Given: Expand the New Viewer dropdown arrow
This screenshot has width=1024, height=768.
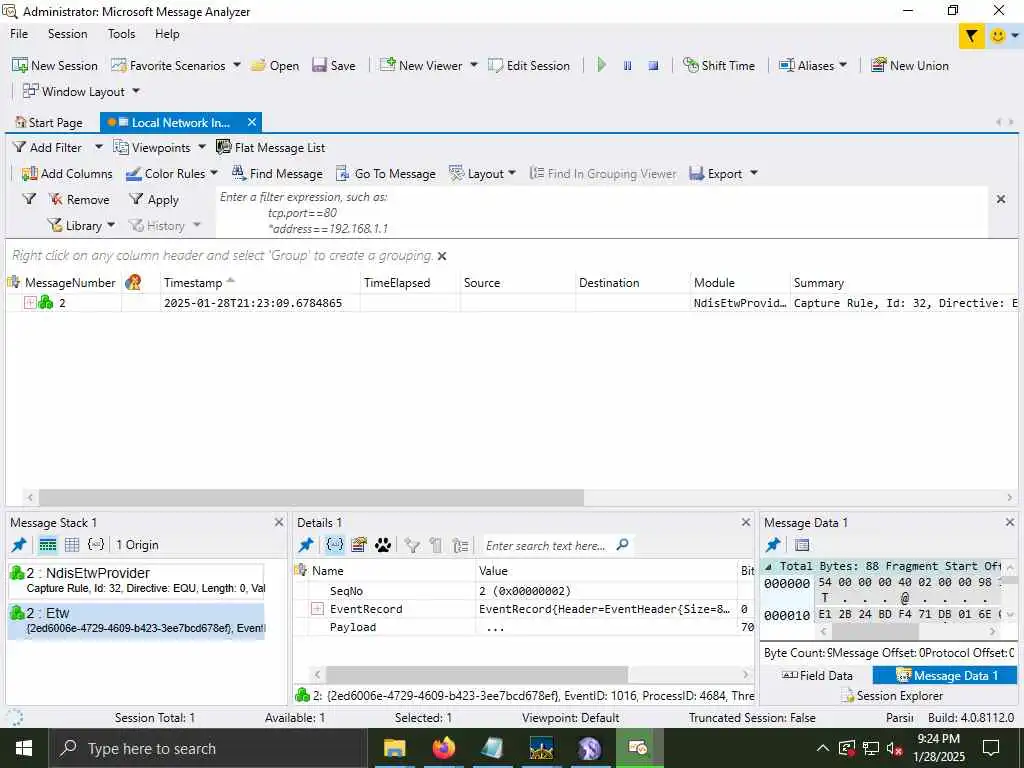Looking at the screenshot, I should 473,65.
